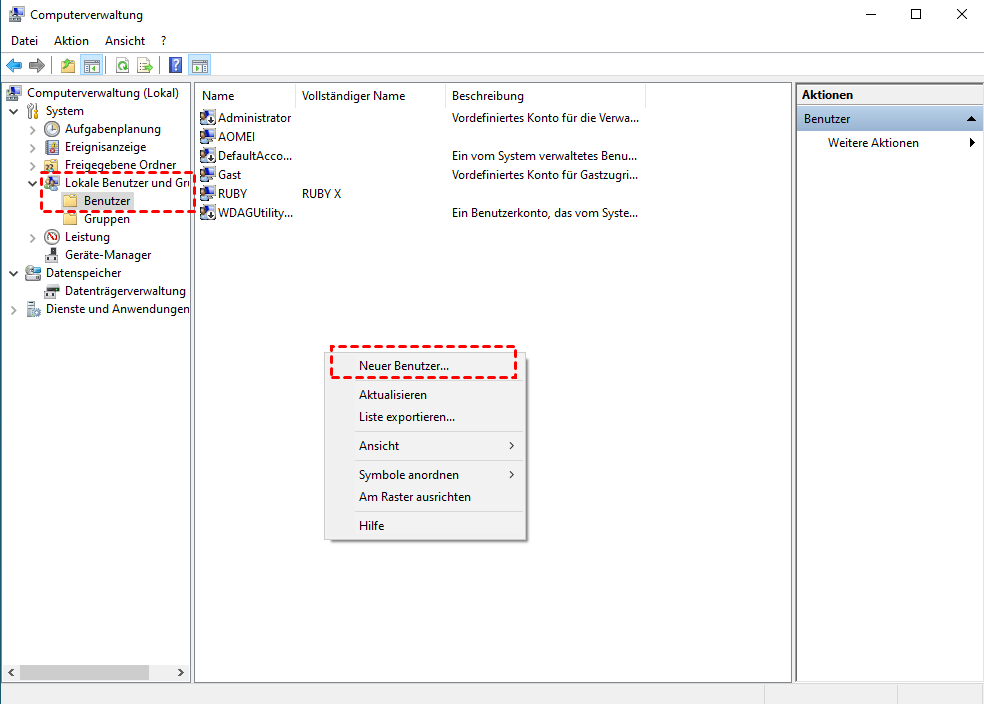Choose Aktualisieren from context menu
The image size is (984, 704).
[x=425, y=395]
